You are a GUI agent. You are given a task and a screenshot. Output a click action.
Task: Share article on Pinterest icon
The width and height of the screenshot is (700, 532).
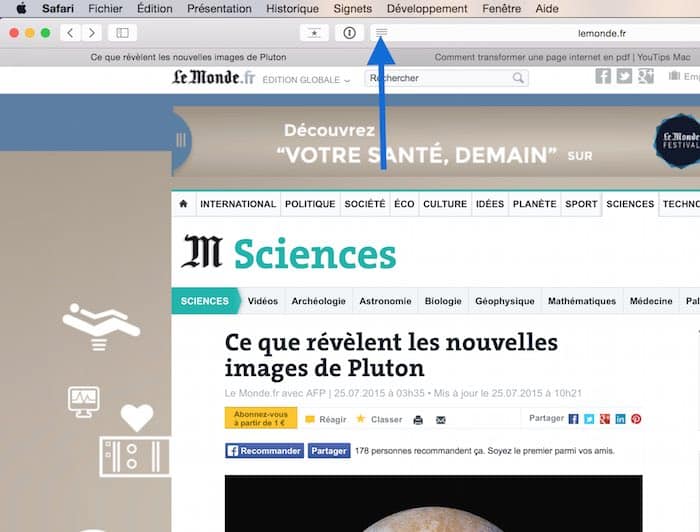636,419
